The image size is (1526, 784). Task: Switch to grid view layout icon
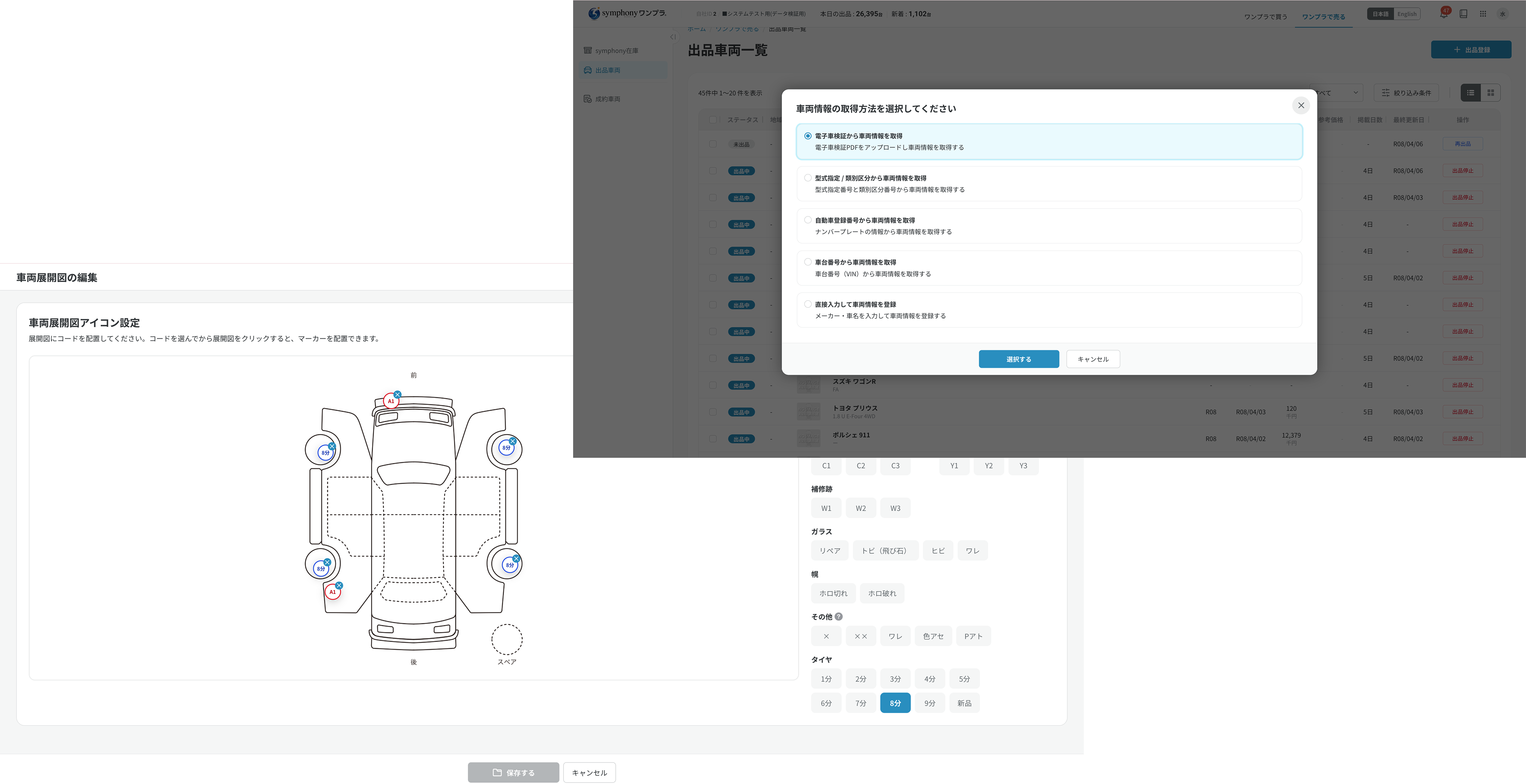(1490, 93)
